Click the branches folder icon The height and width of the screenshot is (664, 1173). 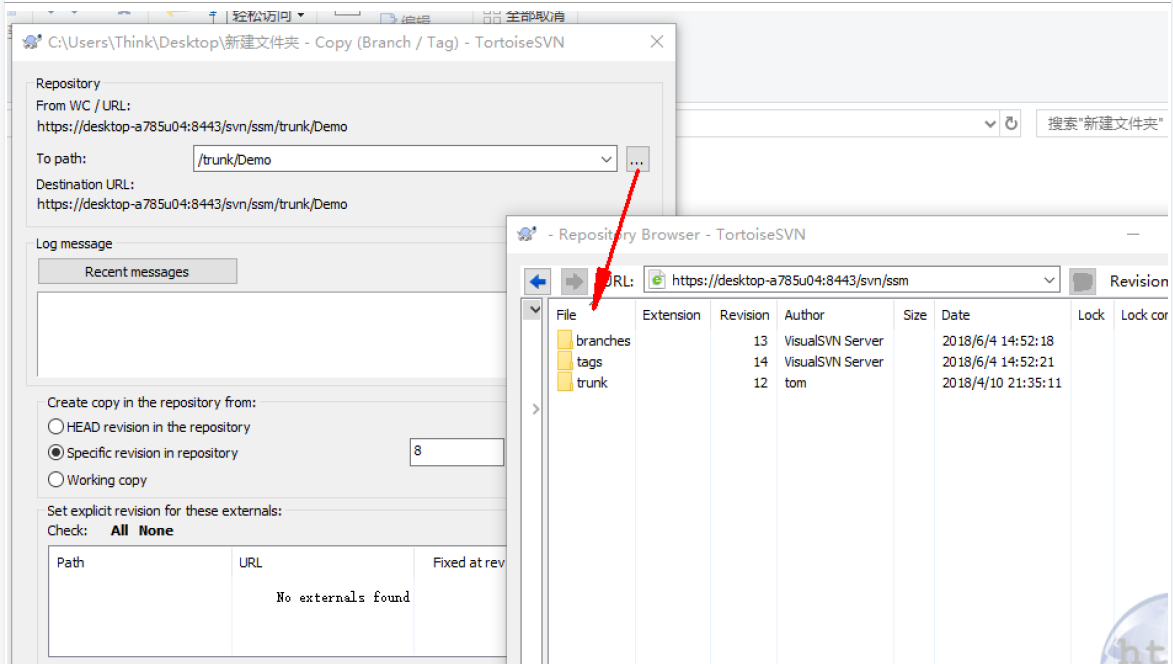click(x=564, y=340)
